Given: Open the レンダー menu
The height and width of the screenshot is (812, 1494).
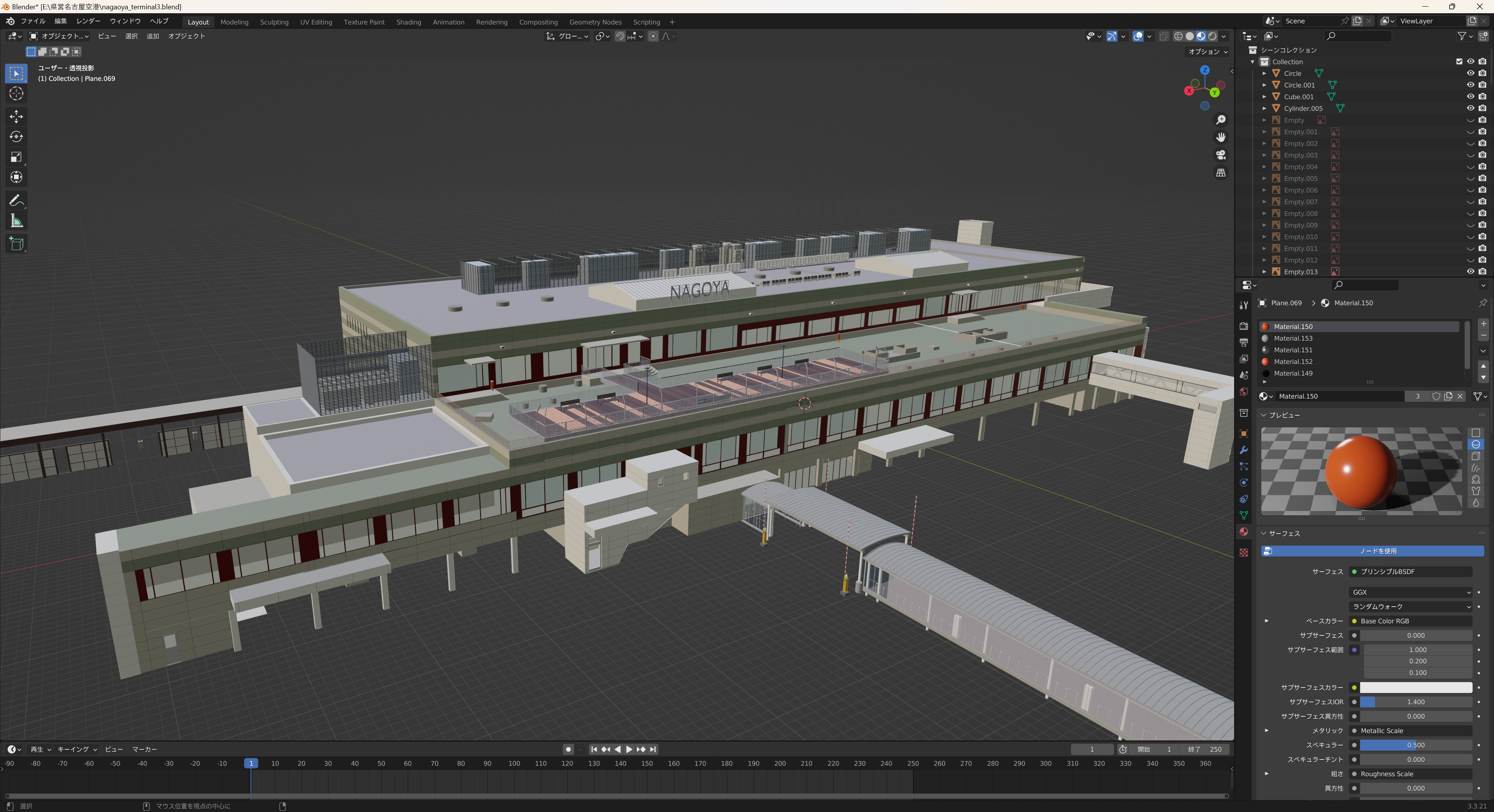Looking at the screenshot, I should tap(88, 21).
